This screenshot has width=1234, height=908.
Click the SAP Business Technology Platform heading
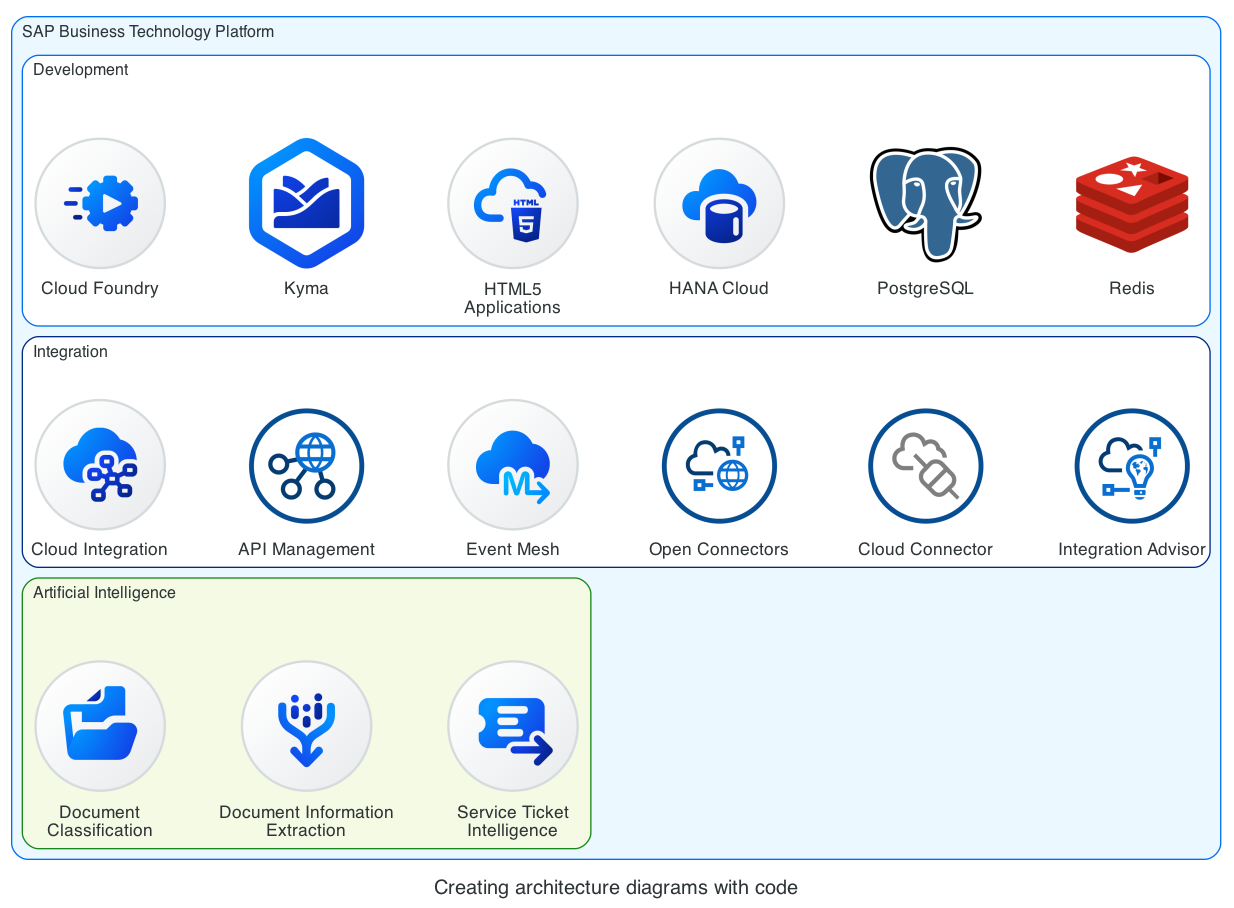pos(151,31)
